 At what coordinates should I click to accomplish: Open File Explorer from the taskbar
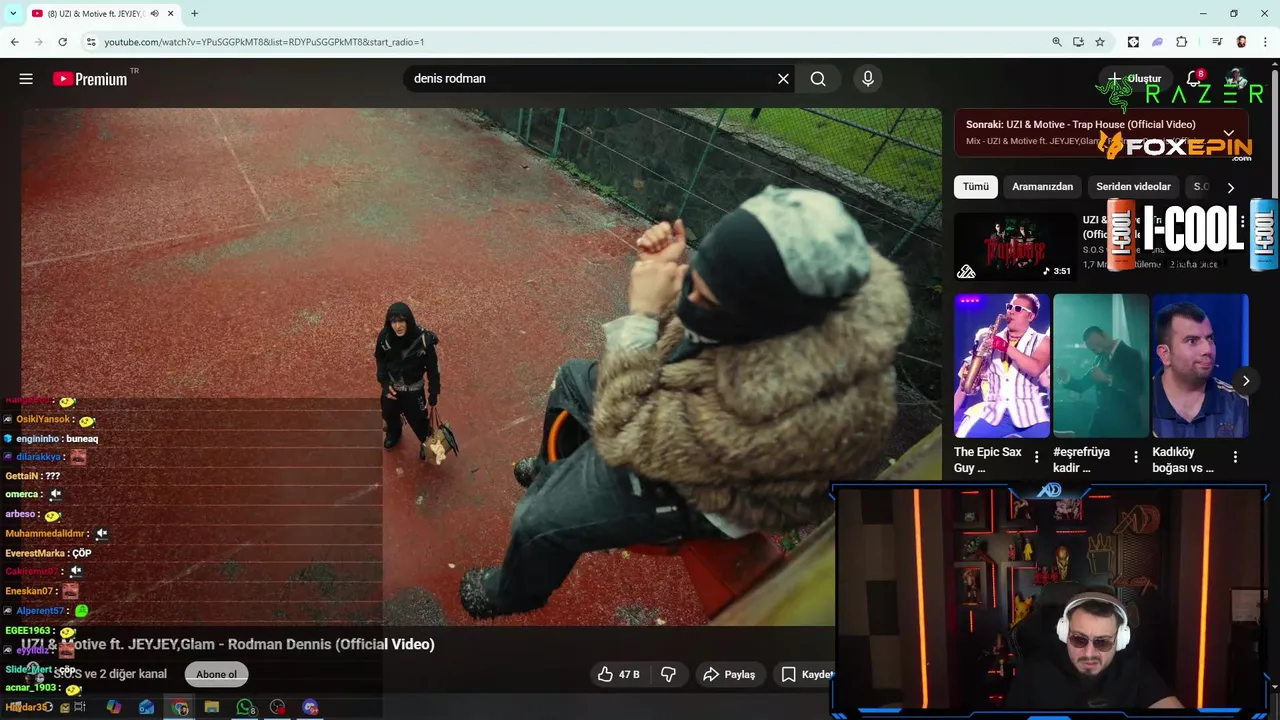[x=212, y=707]
